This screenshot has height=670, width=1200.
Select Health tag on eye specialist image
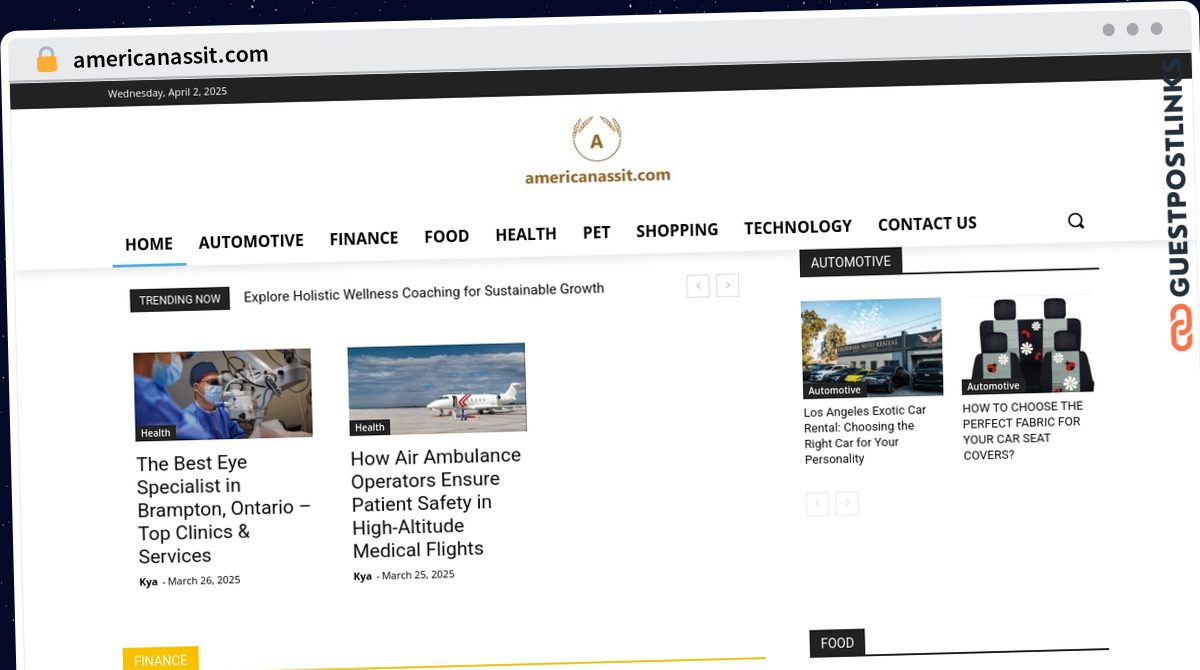coord(156,433)
